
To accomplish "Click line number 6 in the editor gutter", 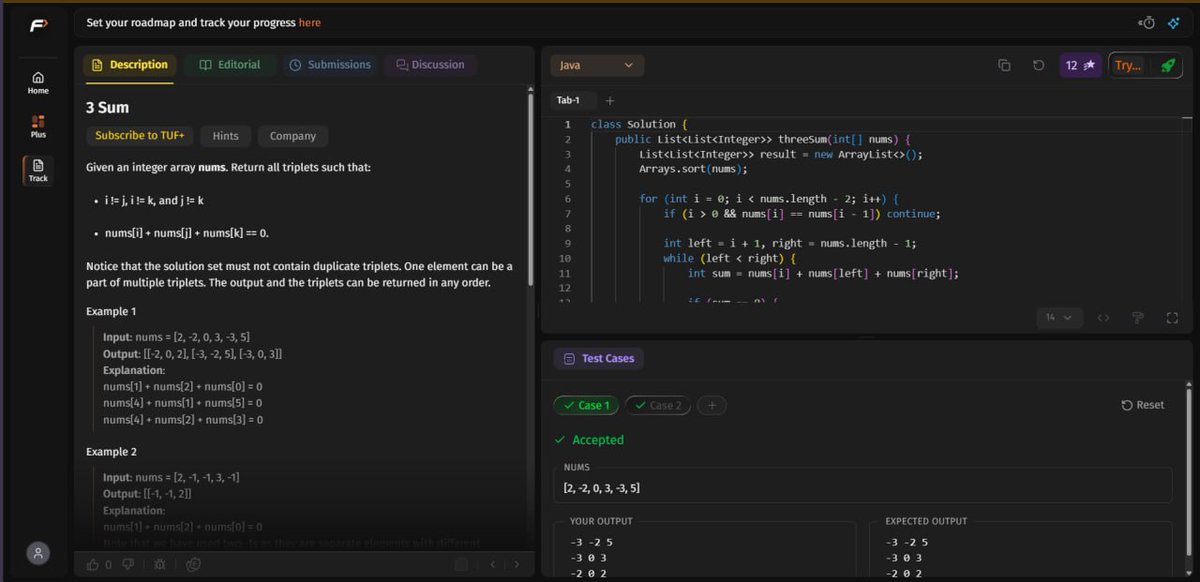I will coord(567,199).
